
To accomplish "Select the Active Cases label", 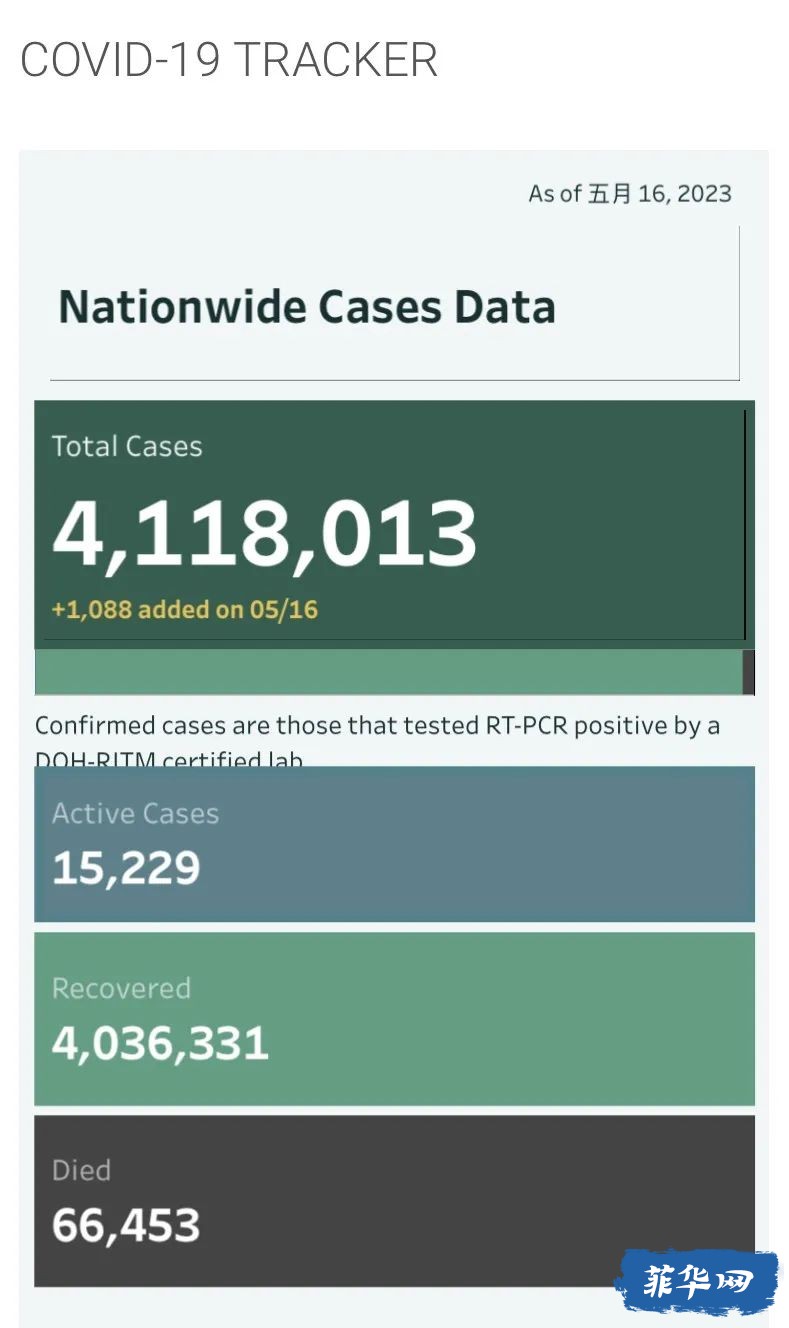I will pyautogui.click(x=135, y=813).
